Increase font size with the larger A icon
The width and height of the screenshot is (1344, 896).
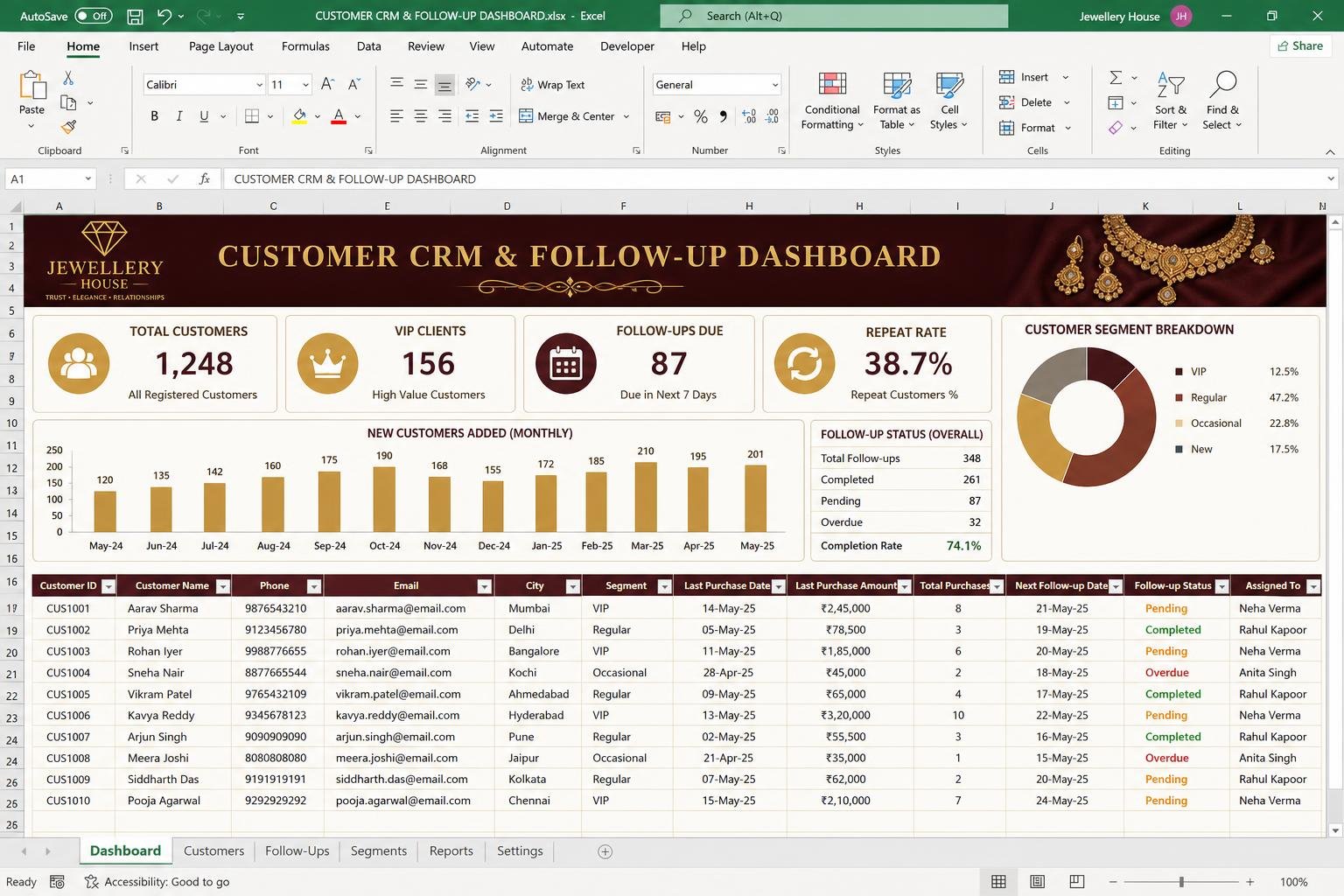[x=327, y=84]
